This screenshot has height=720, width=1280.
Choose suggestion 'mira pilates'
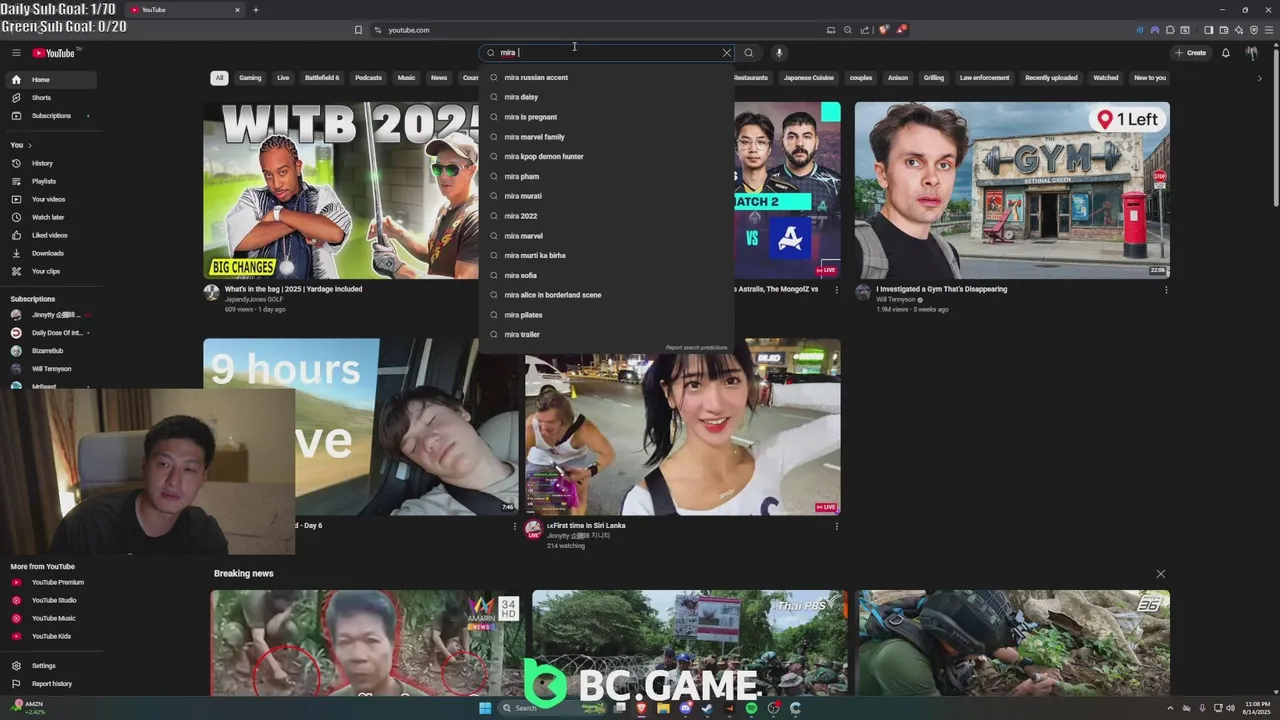(606, 315)
